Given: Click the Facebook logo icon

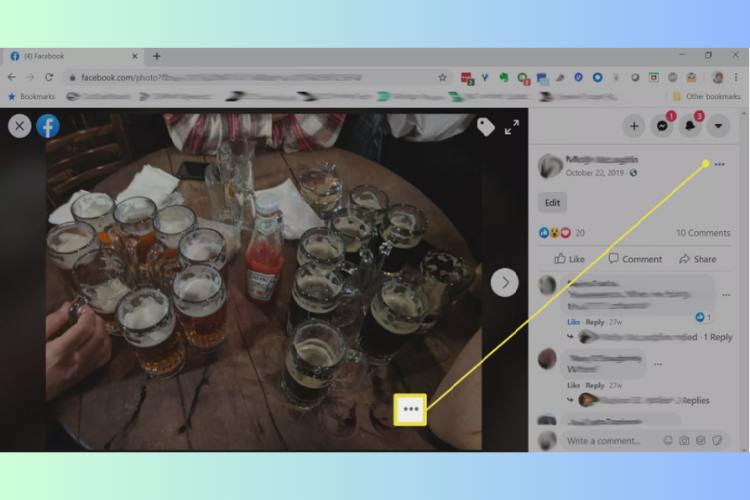Looking at the screenshot, I should coord(48,126).
